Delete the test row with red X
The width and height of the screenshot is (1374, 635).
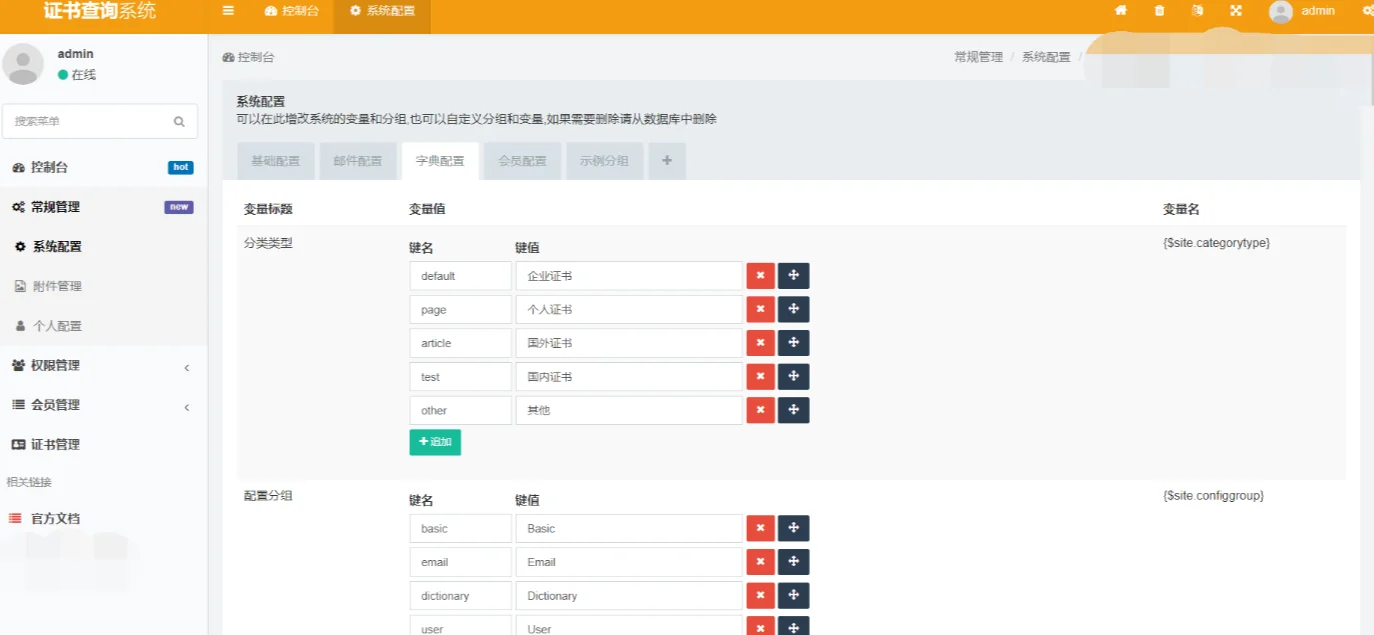(x=760, y=377)
